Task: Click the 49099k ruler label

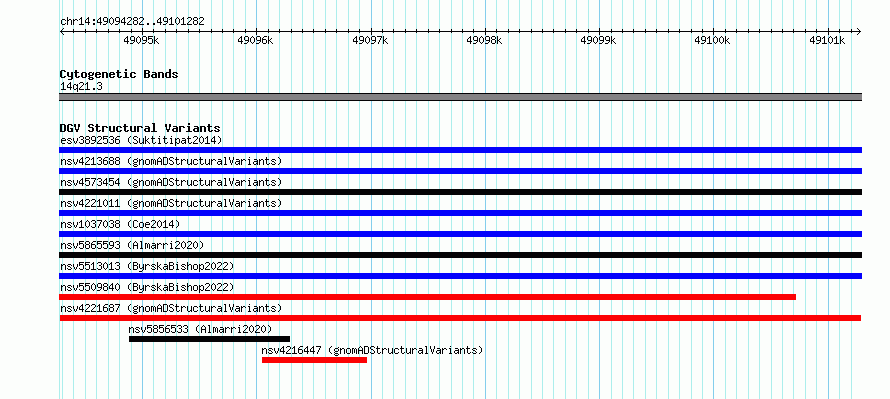Action: point(598,40)
